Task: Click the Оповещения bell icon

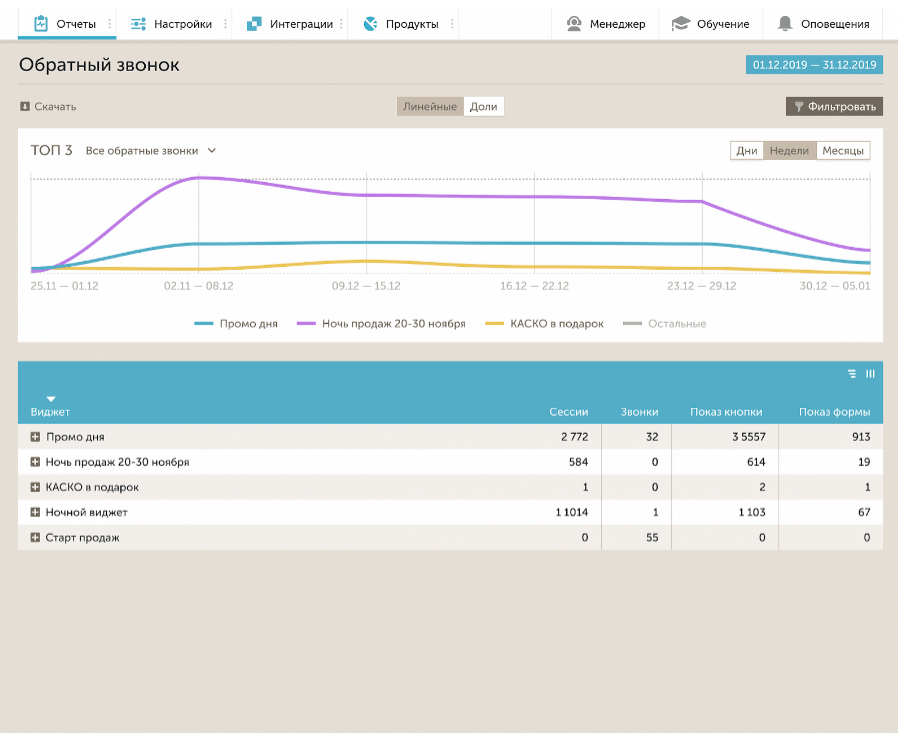Action: pyautogui.click(x=786, y=24)
